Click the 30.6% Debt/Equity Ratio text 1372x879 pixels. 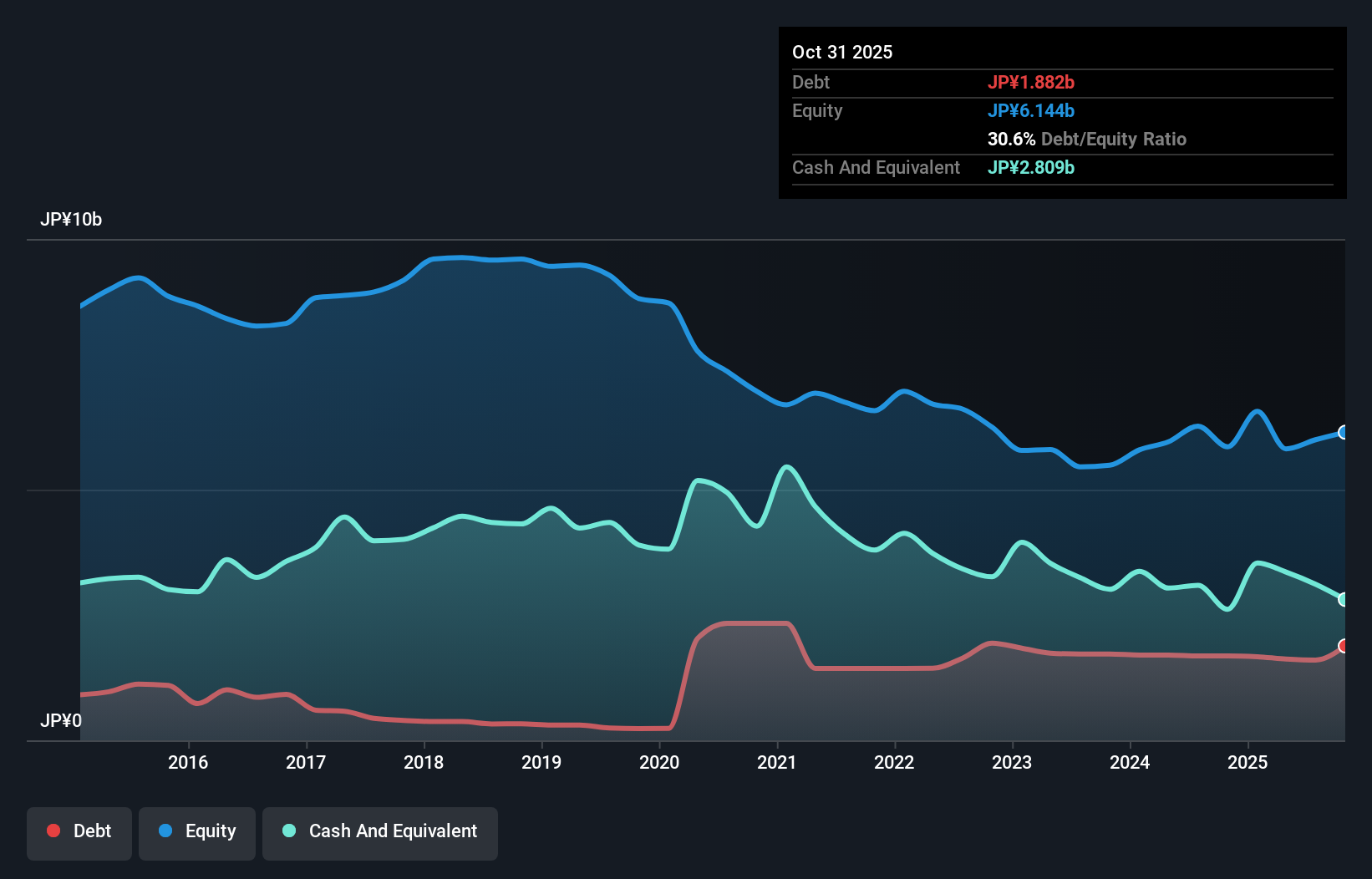point(1087,139)
